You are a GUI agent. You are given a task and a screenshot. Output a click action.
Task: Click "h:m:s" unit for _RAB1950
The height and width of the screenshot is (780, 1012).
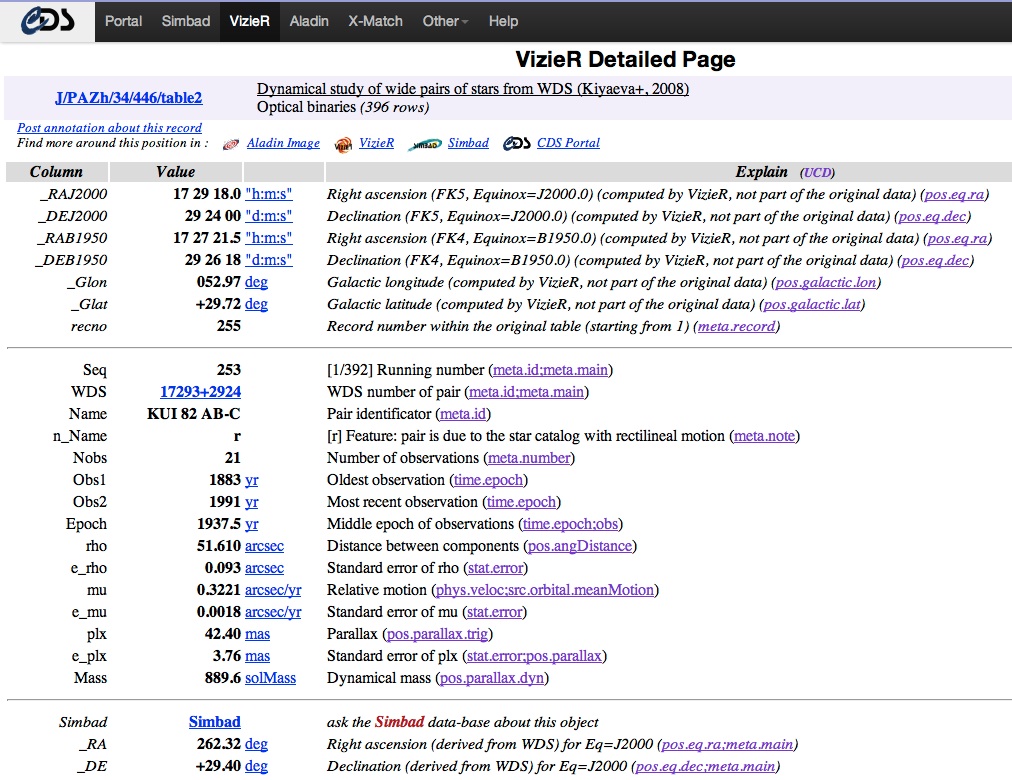(x=268, y=237)
